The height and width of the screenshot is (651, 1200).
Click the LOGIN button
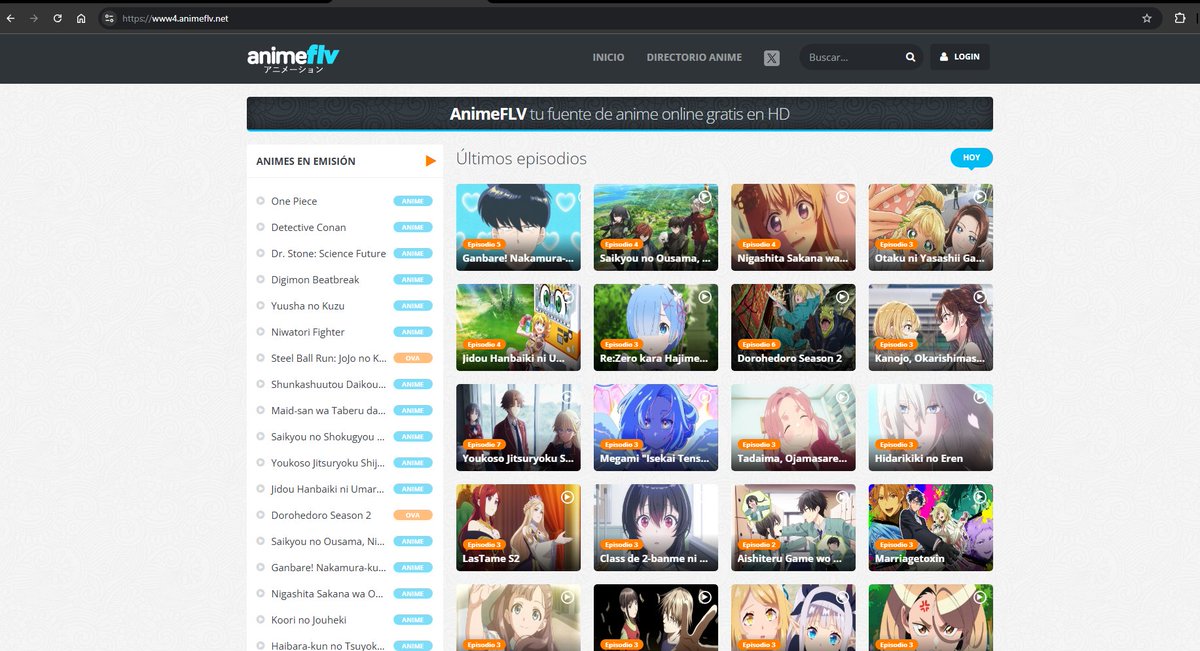click(960, 57)
